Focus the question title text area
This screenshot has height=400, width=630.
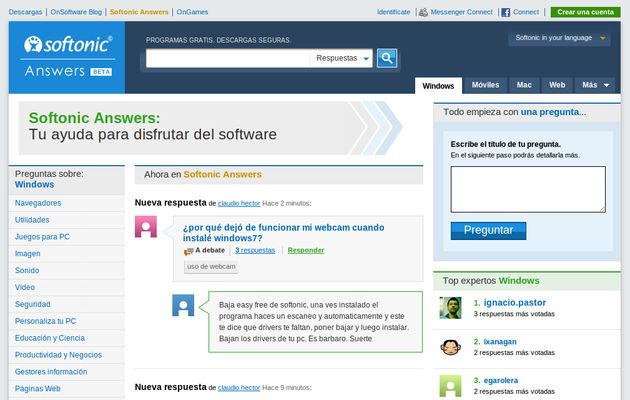[x=528, y=189]
